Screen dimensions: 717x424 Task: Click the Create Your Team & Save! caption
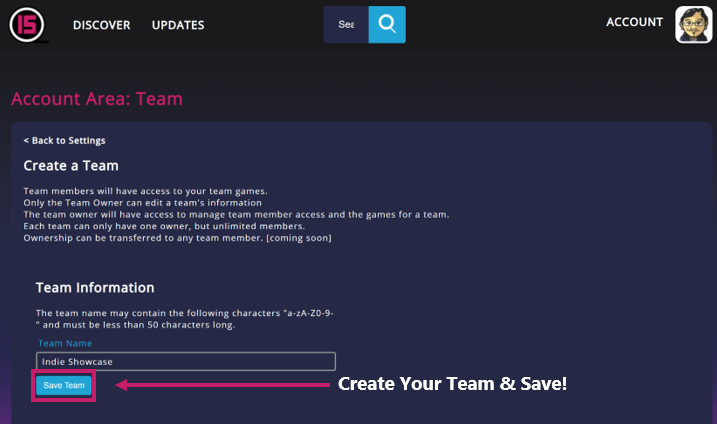452,384
